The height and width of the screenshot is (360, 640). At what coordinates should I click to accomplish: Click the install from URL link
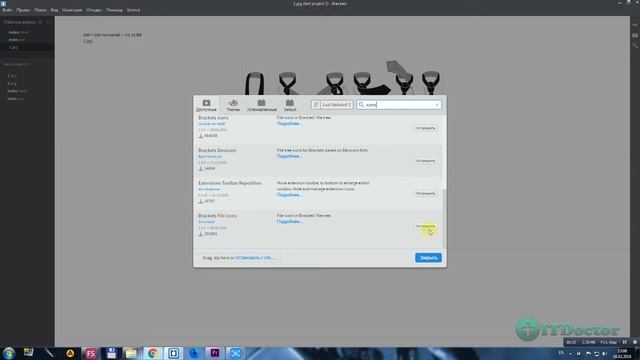pos(255,258)
